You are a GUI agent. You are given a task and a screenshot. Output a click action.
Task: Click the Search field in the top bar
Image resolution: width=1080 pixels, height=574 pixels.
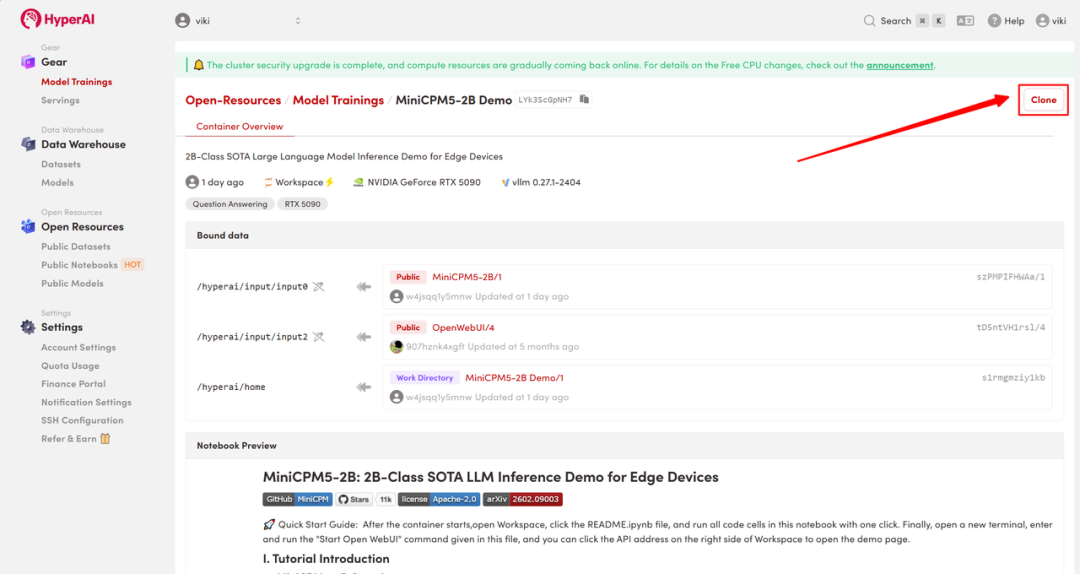pyautogui.click(x=904, y=21)
